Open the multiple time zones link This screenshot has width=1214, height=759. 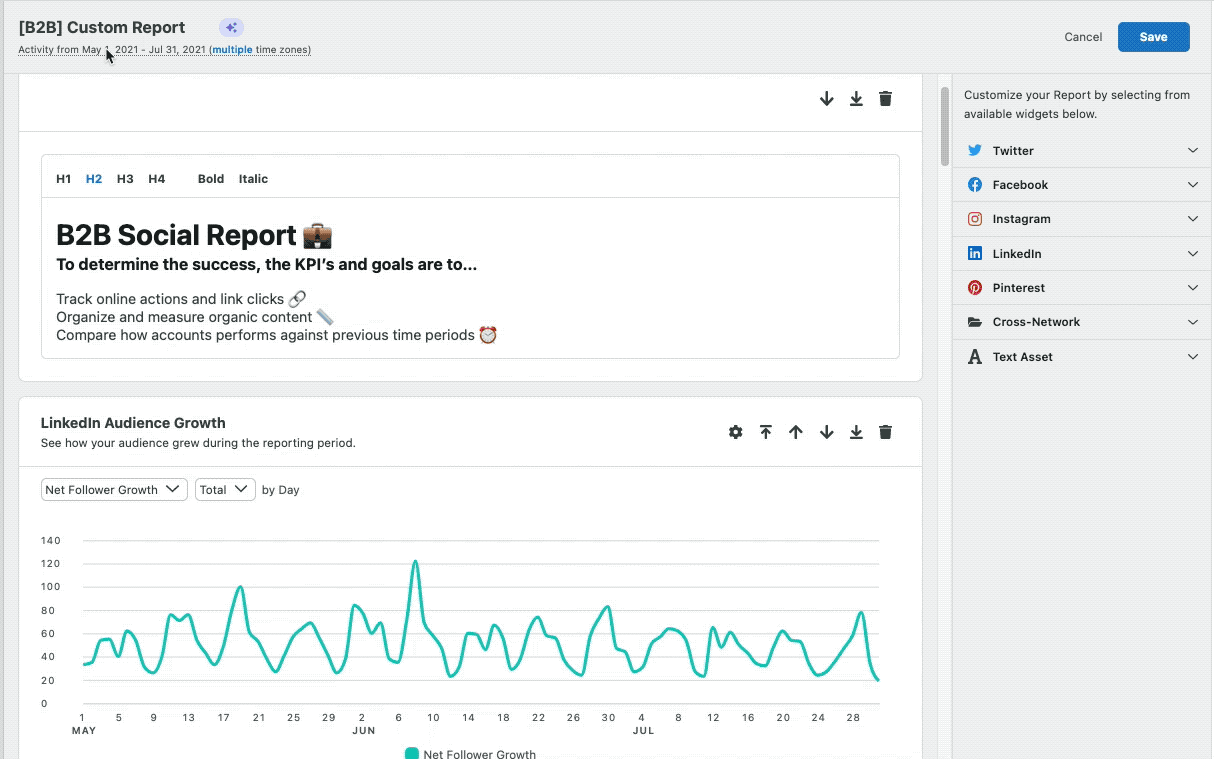tap(232, 50)
